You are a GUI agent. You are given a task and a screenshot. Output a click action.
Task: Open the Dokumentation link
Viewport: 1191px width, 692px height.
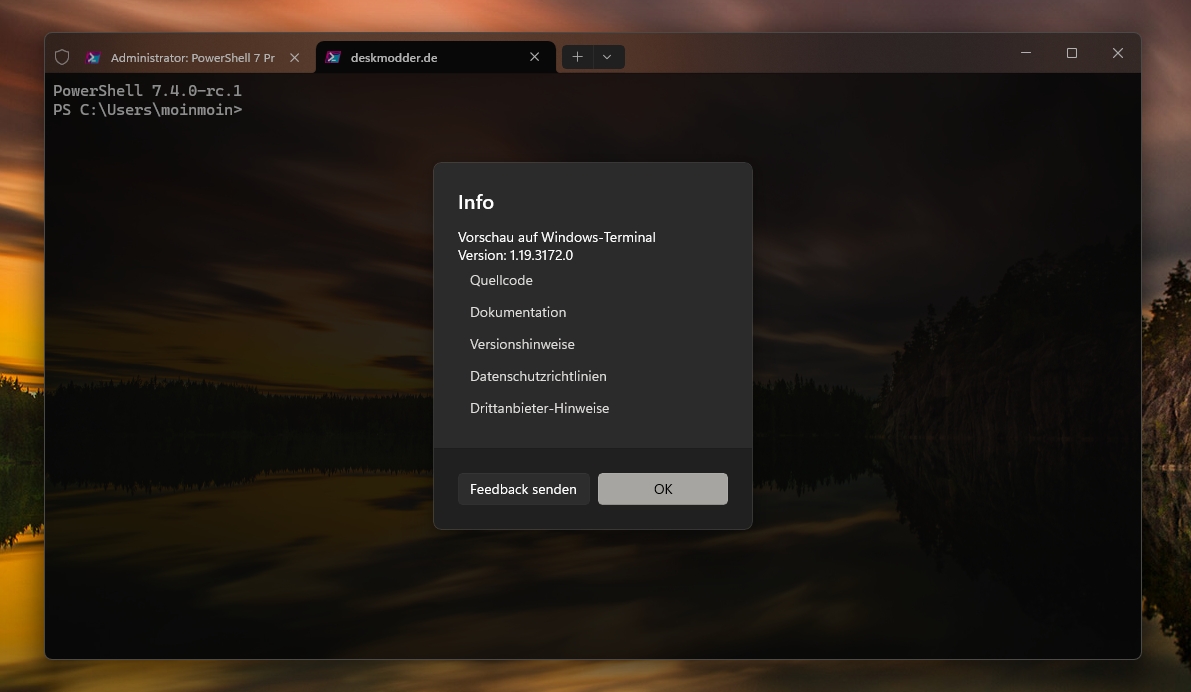(518, 312)
